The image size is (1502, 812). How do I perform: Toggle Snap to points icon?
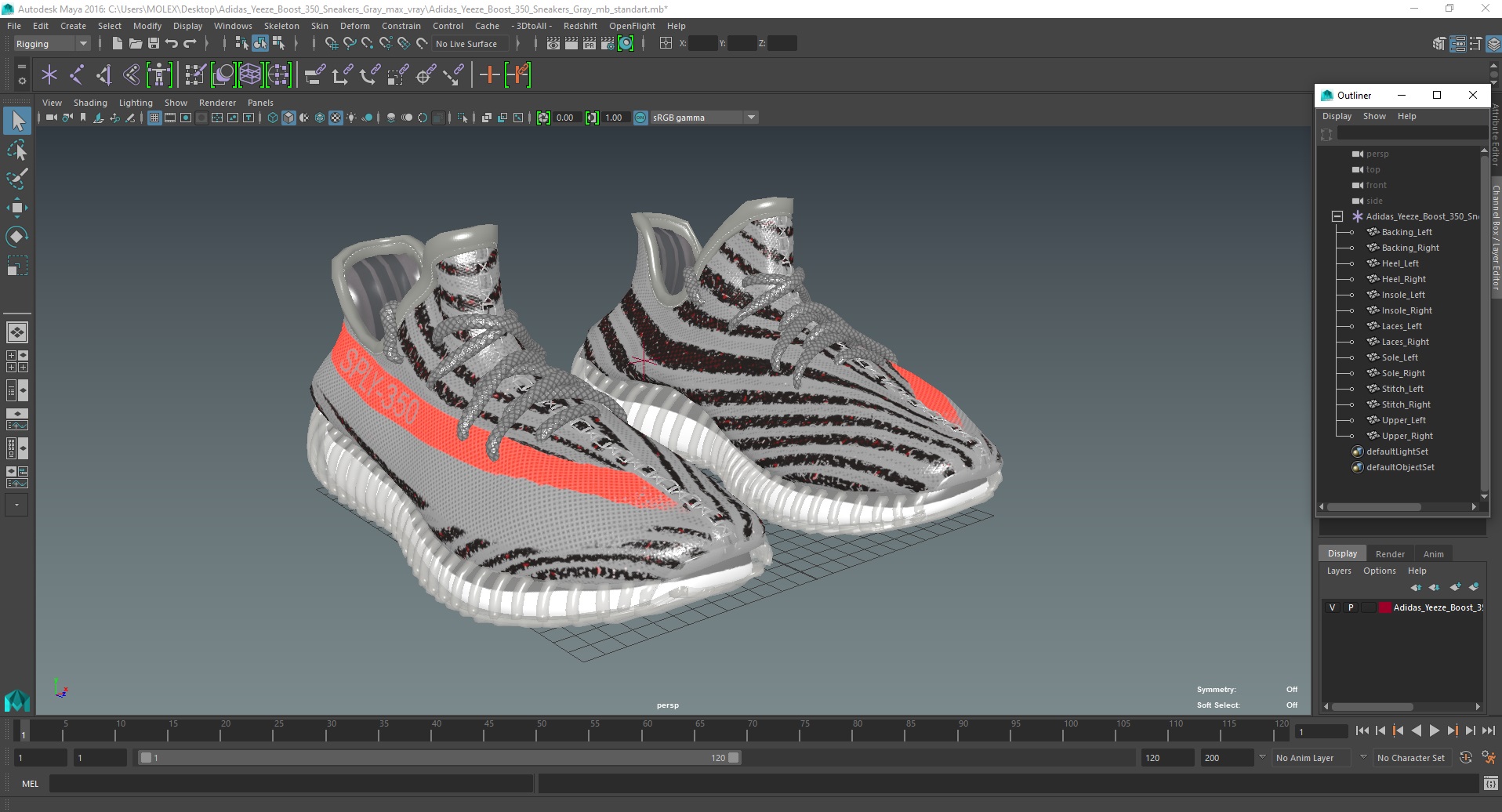(x=368, y=44)
